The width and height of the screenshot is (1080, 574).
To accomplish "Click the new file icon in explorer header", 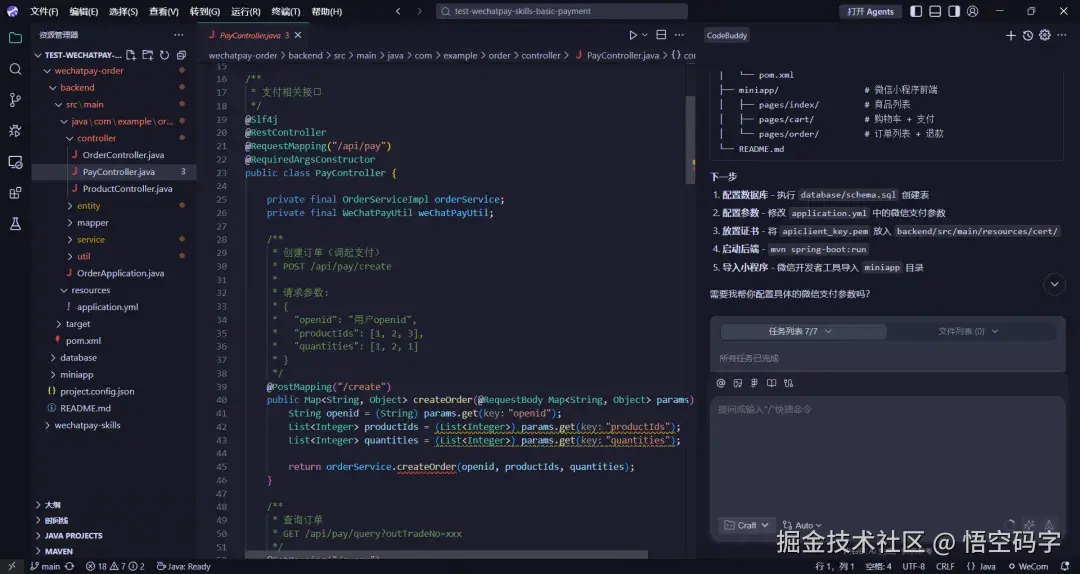I will coord(131,55).
